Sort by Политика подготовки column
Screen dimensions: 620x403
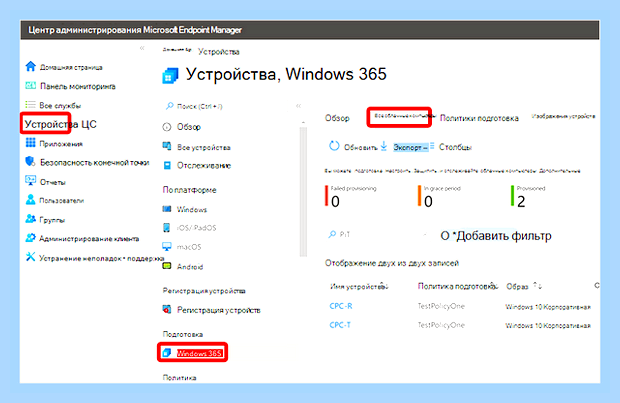pos(457,286)
